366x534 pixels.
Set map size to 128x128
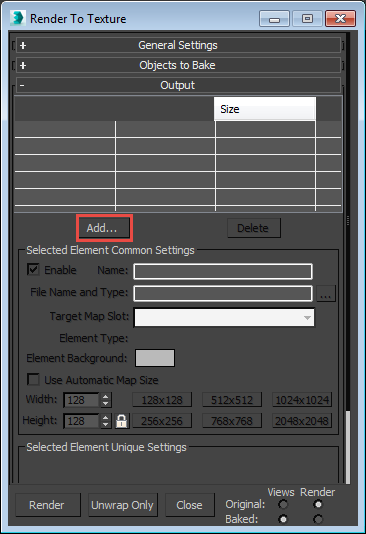[162, 400]
